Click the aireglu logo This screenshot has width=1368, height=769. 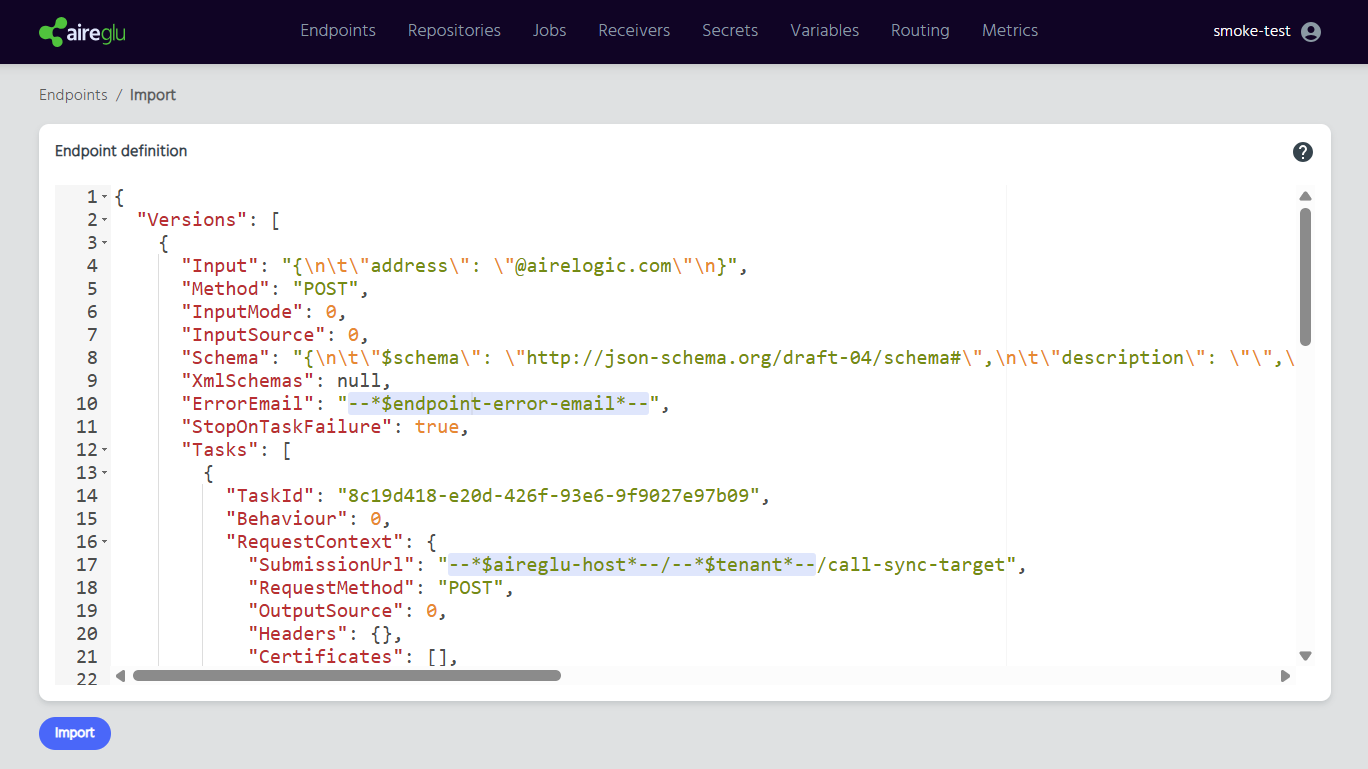click(82, 32)
